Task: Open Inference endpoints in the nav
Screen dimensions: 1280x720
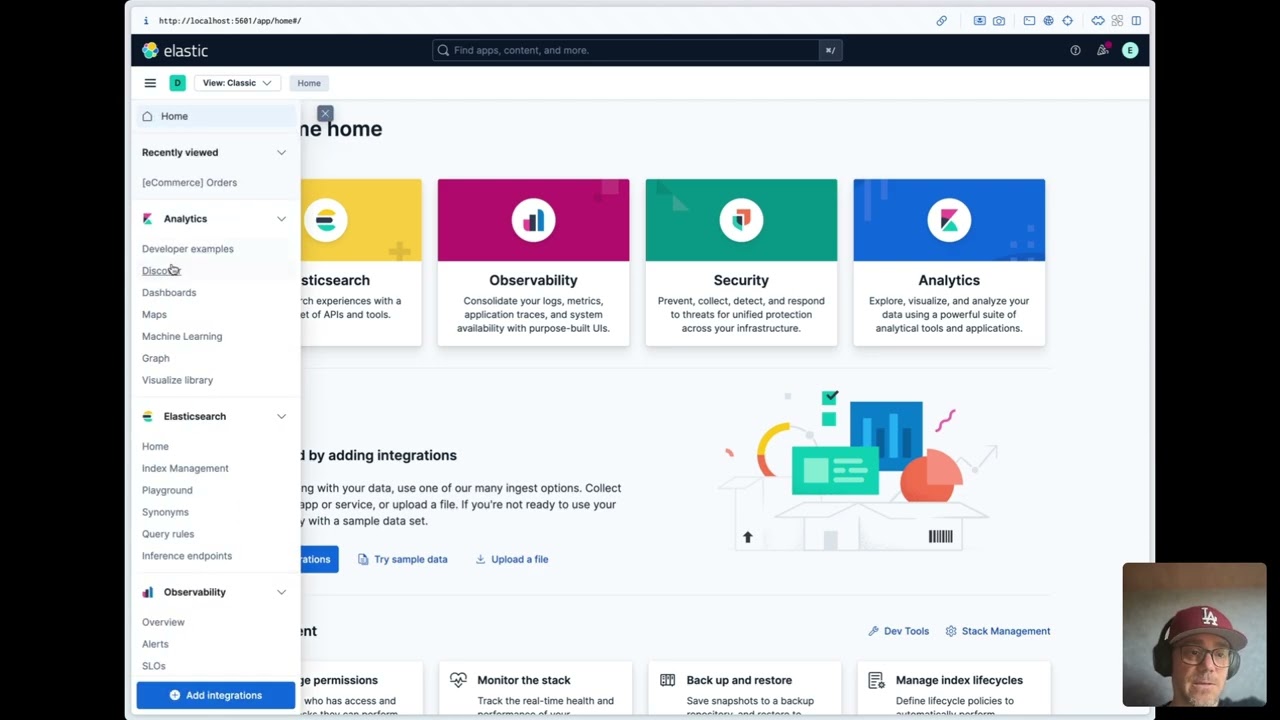Action: 186,556
